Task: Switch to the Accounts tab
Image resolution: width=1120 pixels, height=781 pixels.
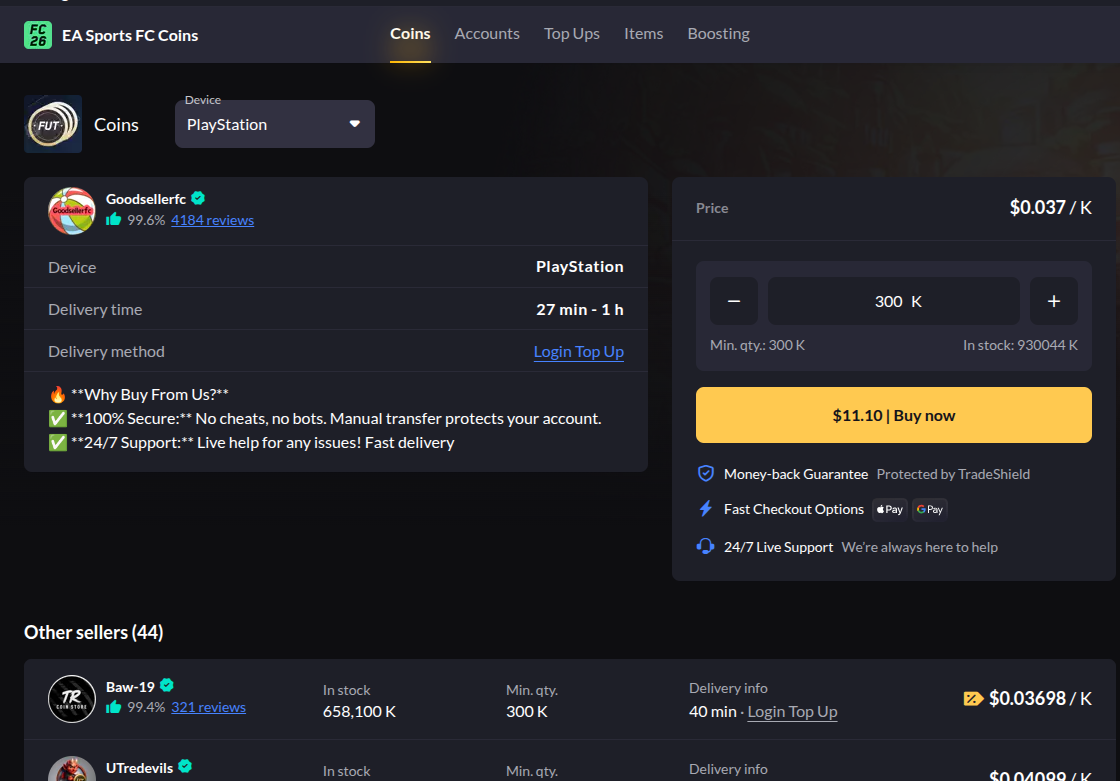Action: (x=487, y=33)
